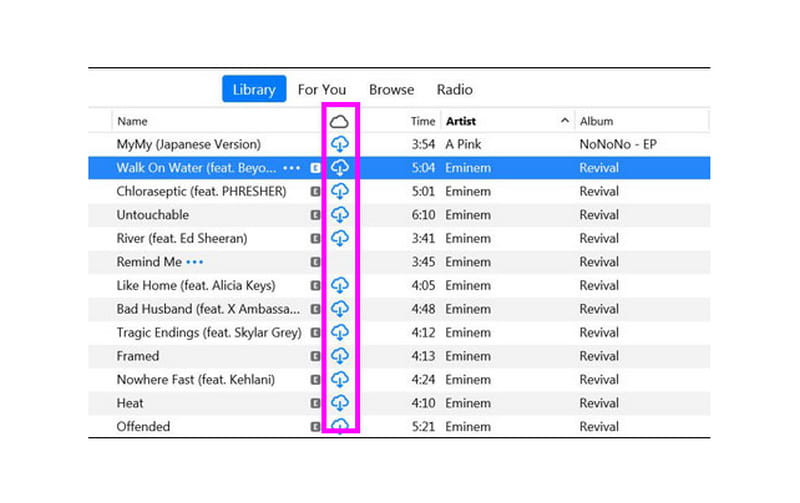Select the Walk On Water song title
Viewport: 800px width, 503px height.
(196, 168)
